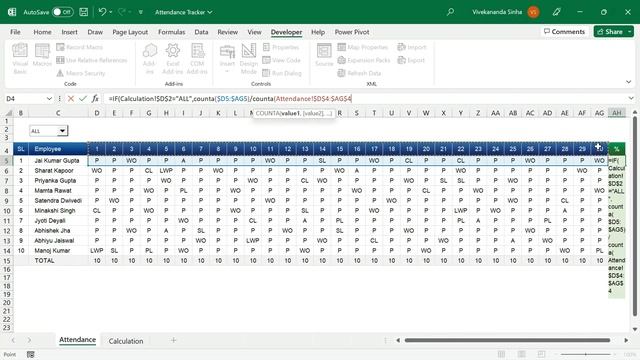Click the Search magnifier icon
The image size is (640, 360).
coord(450,12)
